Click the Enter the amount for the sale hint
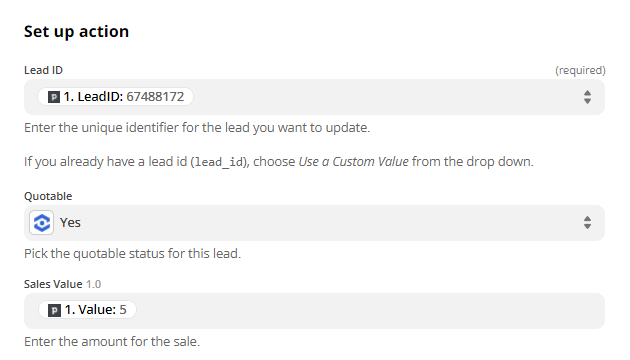The image size is (630, 360). tap(112, 342)
